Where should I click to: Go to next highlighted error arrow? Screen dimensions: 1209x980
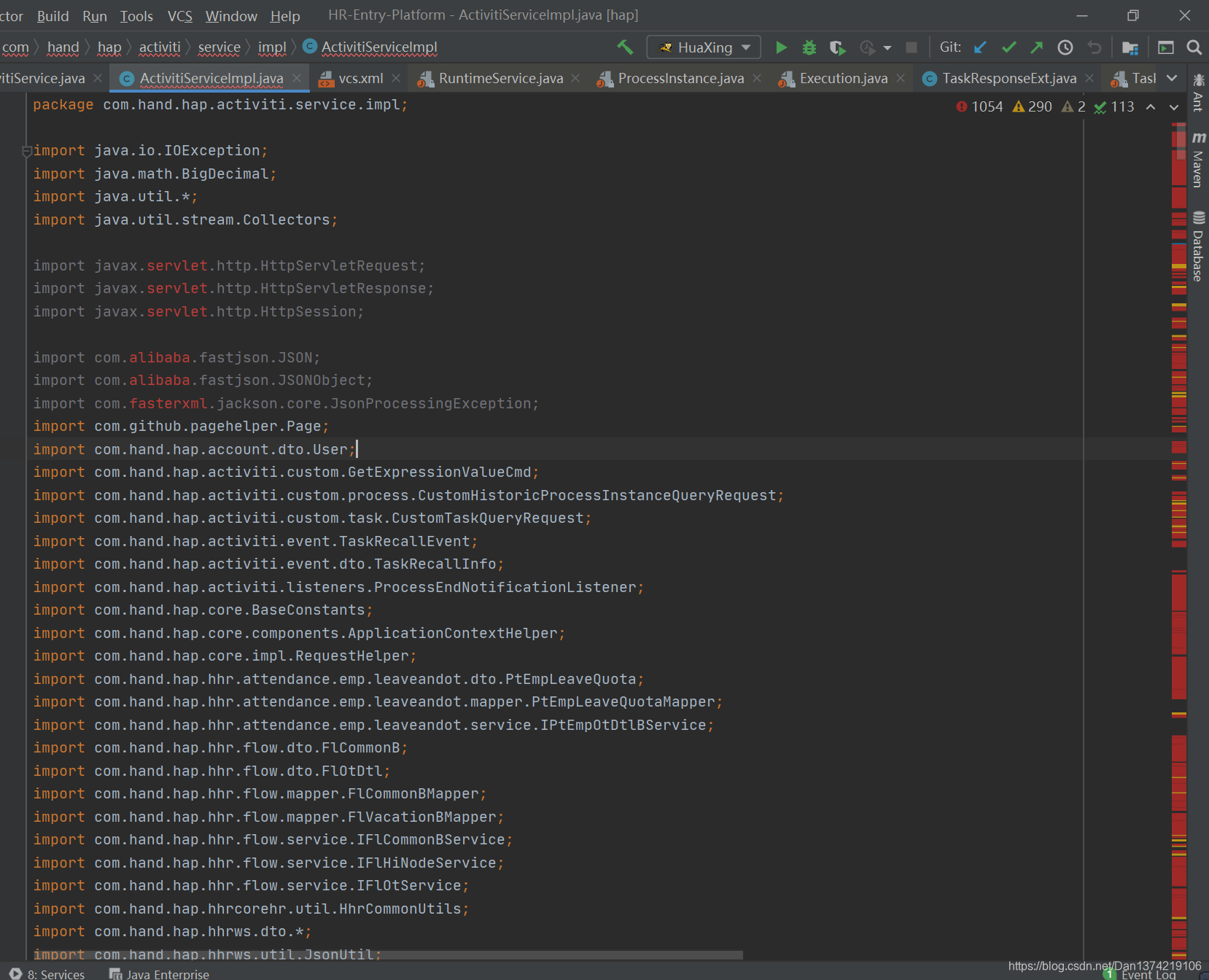pyautogui.click(x=1174, y=107)
